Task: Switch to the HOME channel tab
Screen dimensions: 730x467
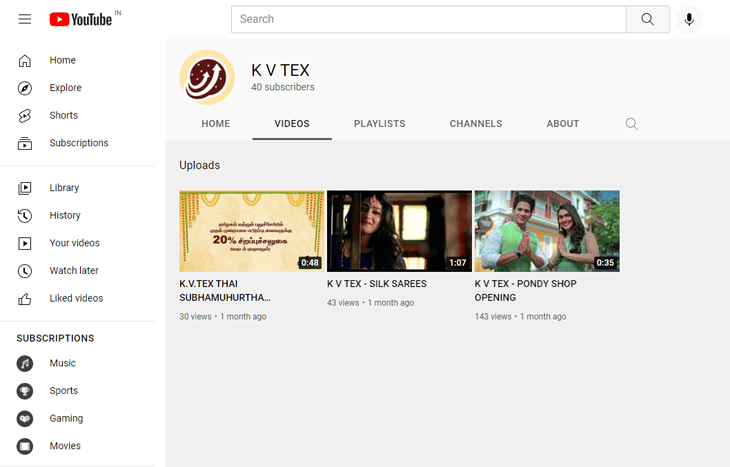Action: coord(216,124)
